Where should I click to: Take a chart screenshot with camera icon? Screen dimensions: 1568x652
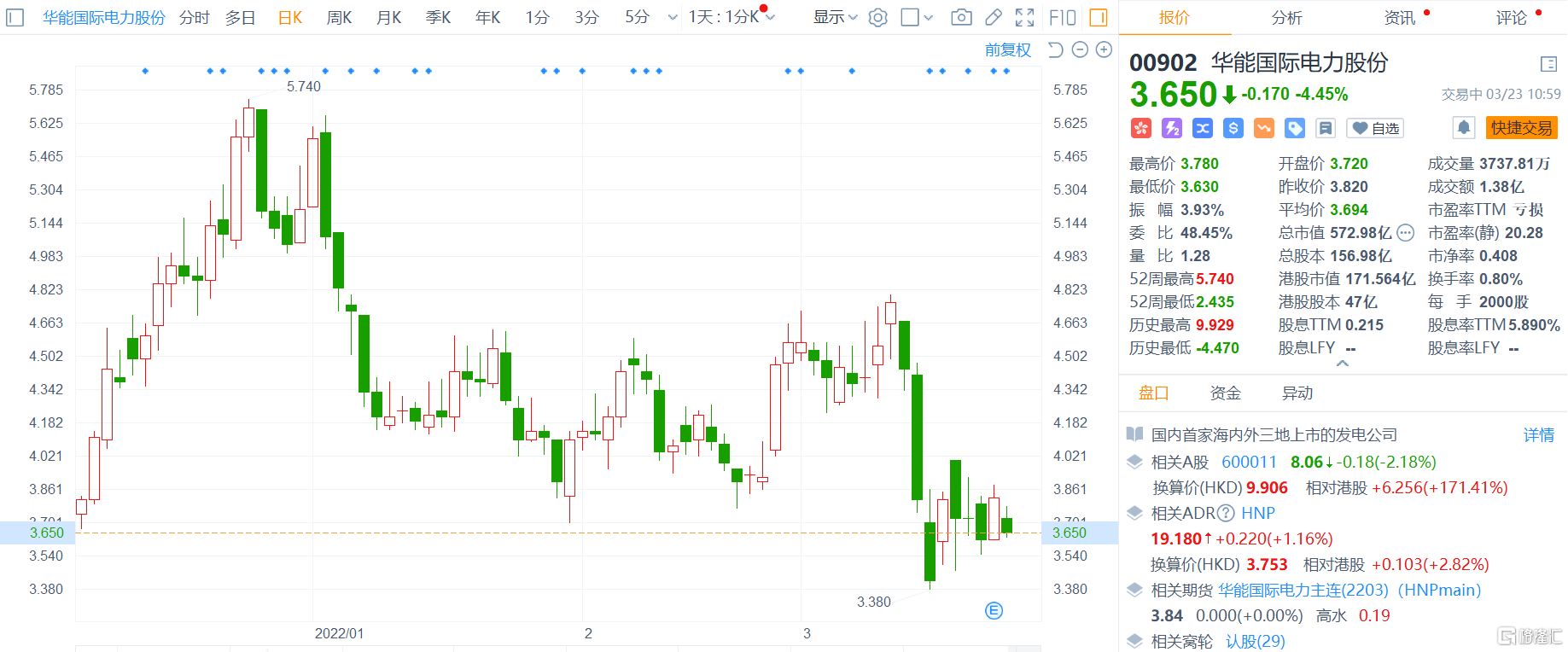pos(961,17)
